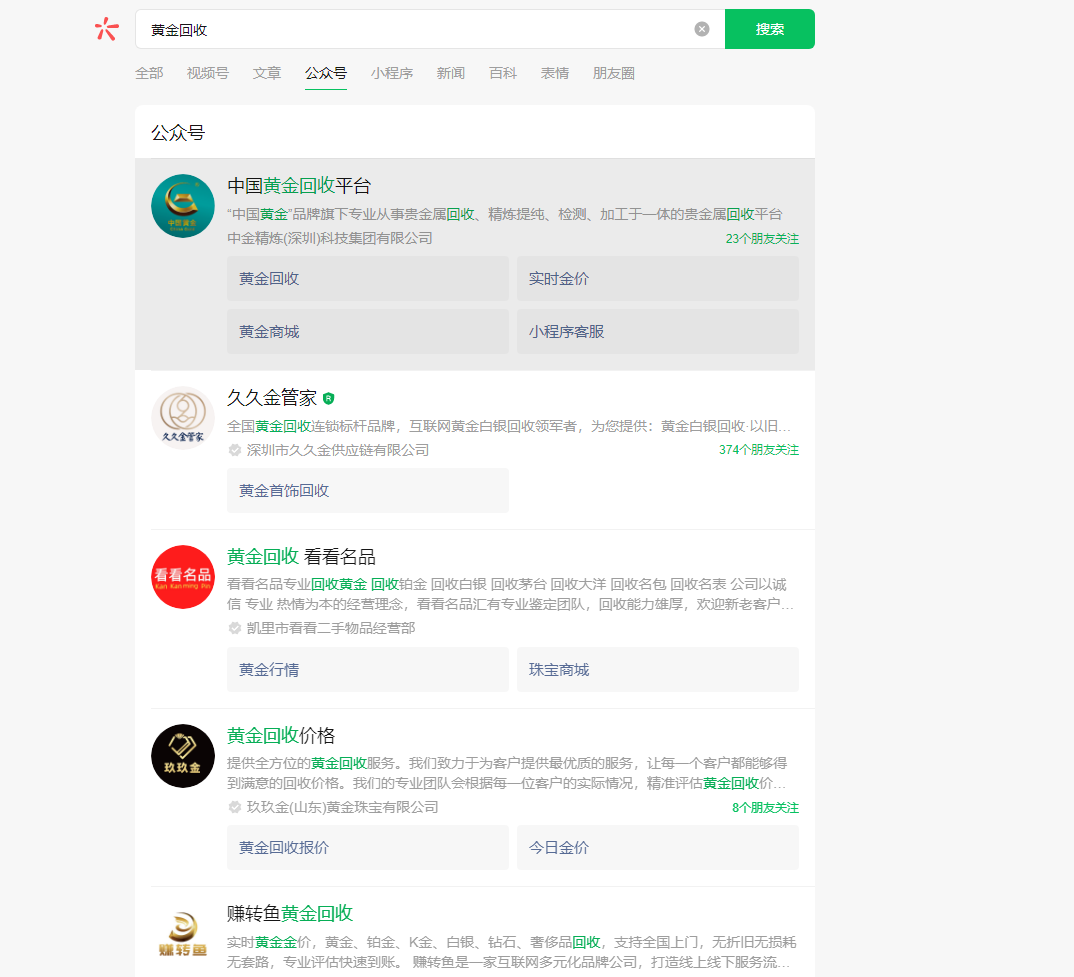Viewport: 1074px width, 977px height.
Task: Click the 中金精炼(深圳)科技集团有限公司 company name
Action: (329, 238)
